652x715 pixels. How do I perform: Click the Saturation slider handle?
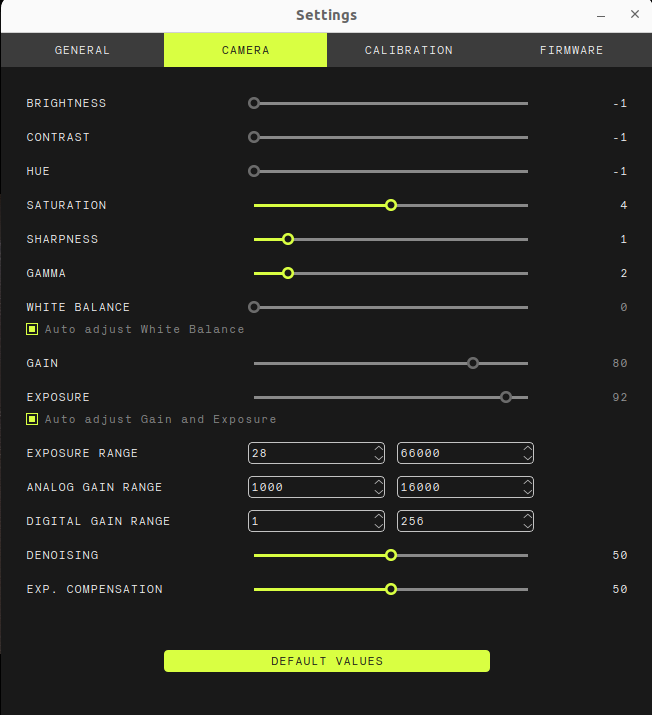(391, 205)
